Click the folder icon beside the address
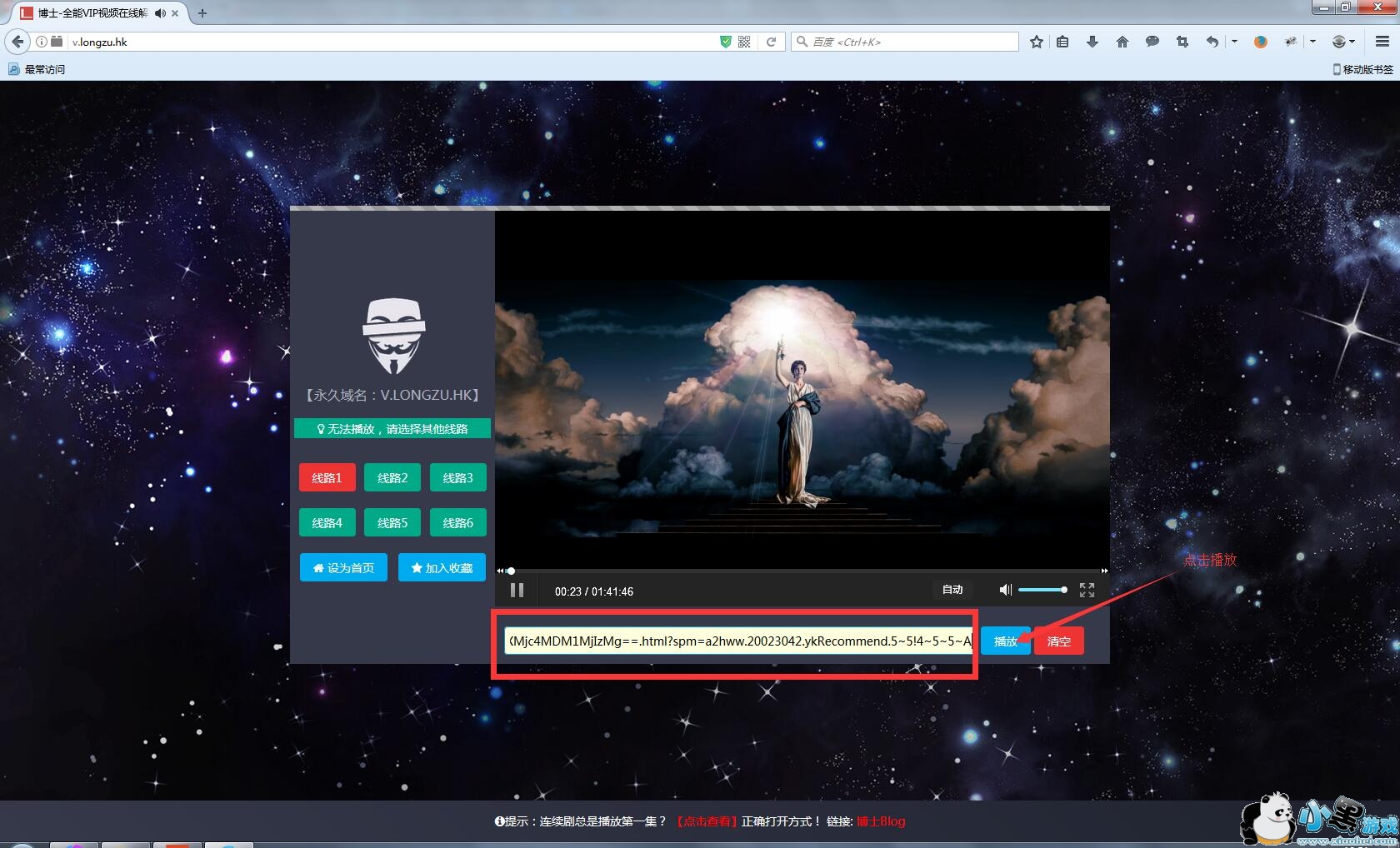1400x848 pixels. [x=57, y=42]
